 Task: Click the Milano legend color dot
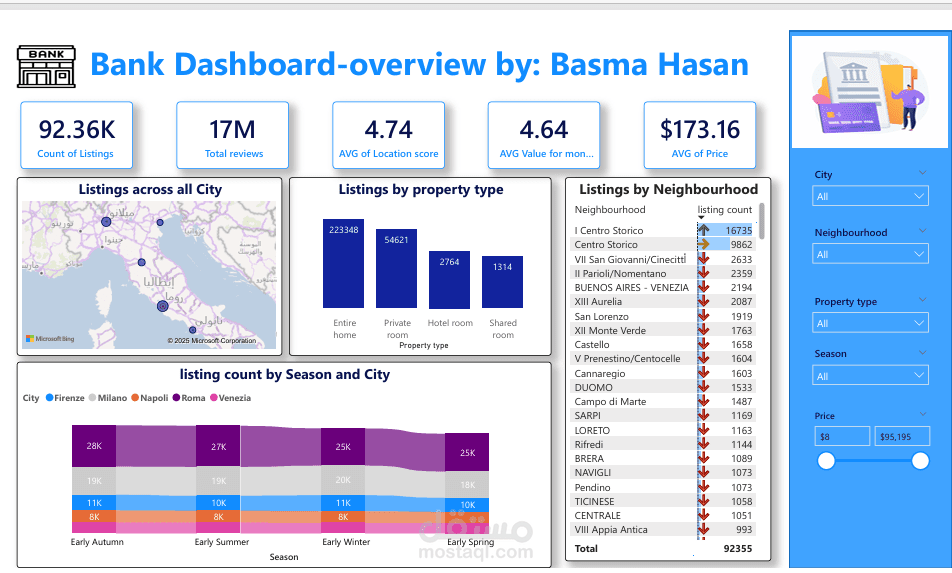(92, 398)
